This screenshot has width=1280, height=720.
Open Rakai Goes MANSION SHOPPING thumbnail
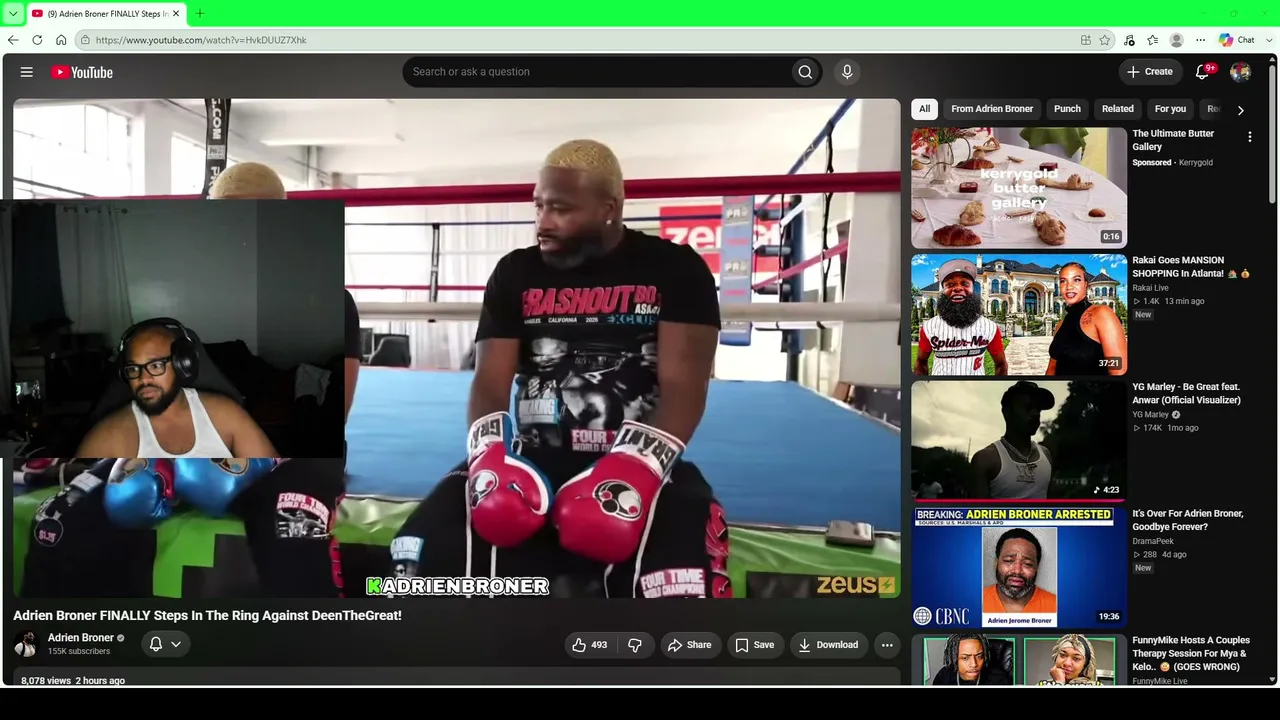pyautogui.click(x=1019, y=314)
